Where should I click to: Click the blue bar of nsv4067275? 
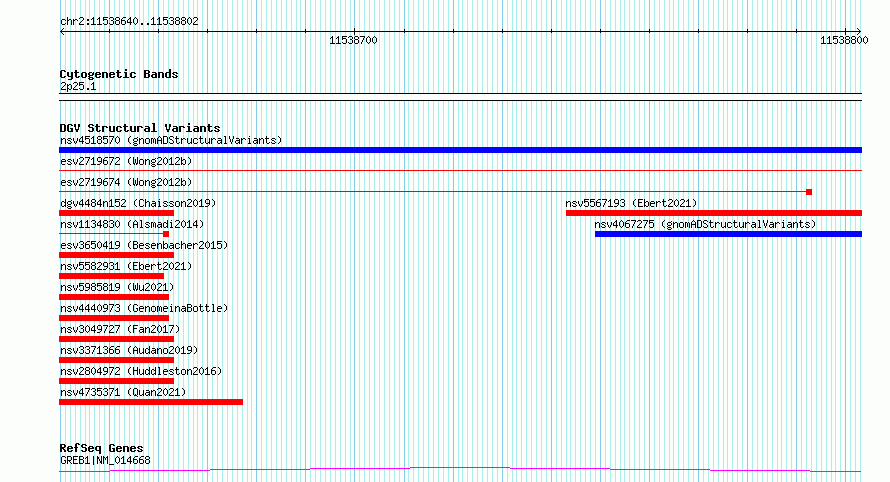pos(728,234)
